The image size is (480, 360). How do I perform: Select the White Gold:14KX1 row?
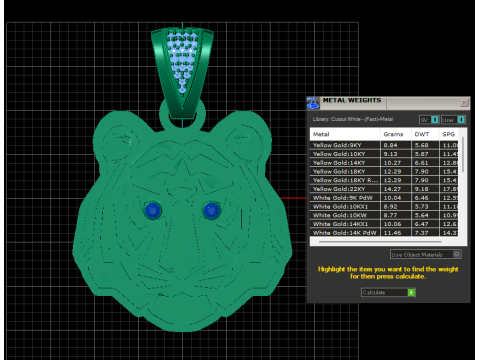point(385,224)
